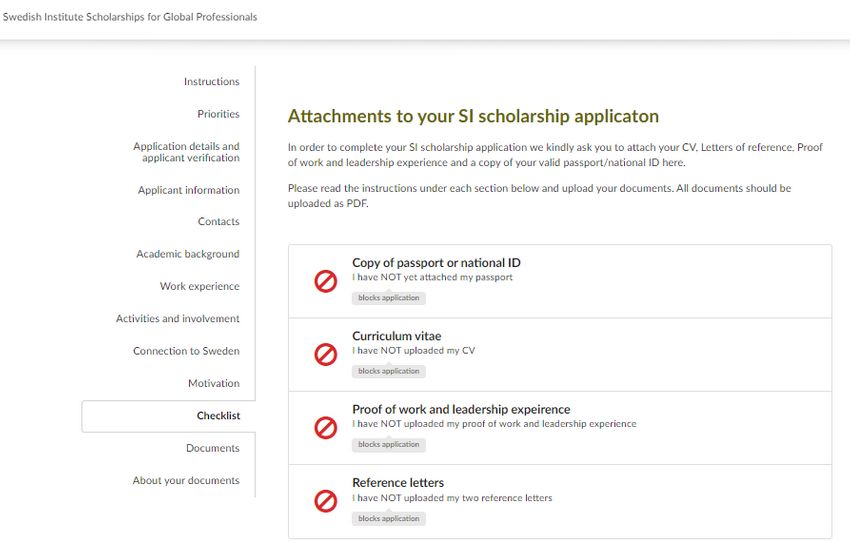Navigate to the Contacts section

pos(218,222)
